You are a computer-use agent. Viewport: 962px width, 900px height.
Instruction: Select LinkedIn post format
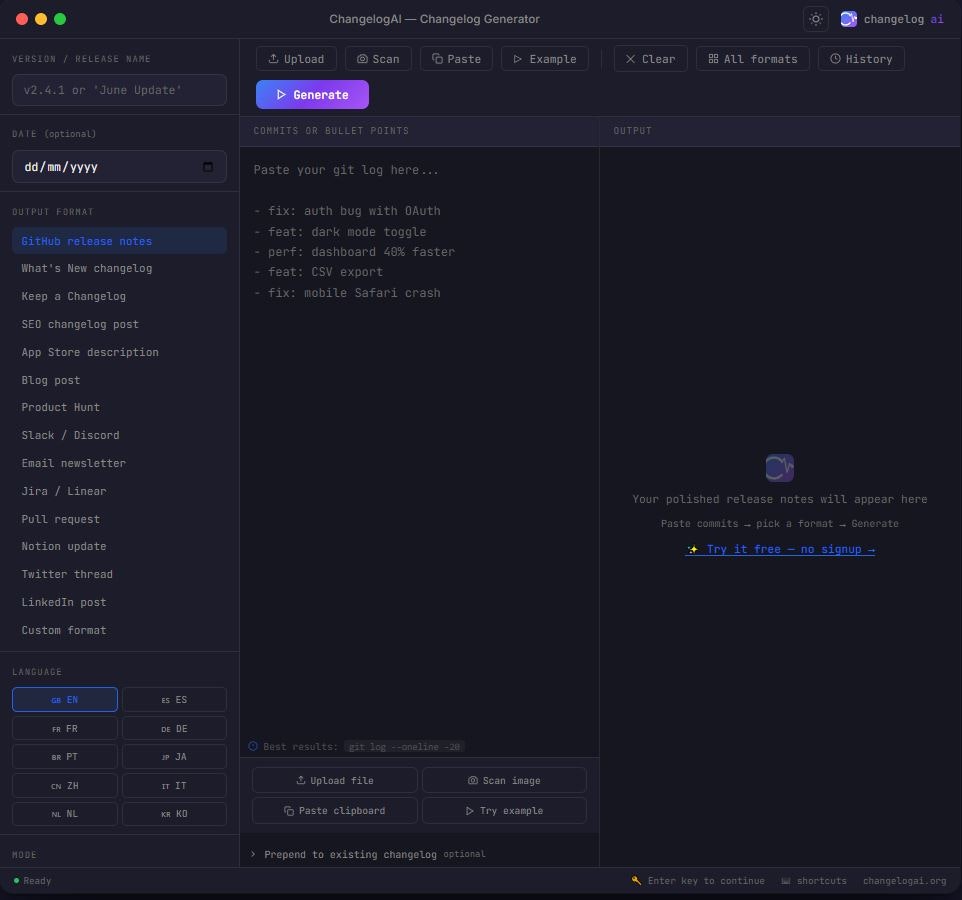point(119,602)
